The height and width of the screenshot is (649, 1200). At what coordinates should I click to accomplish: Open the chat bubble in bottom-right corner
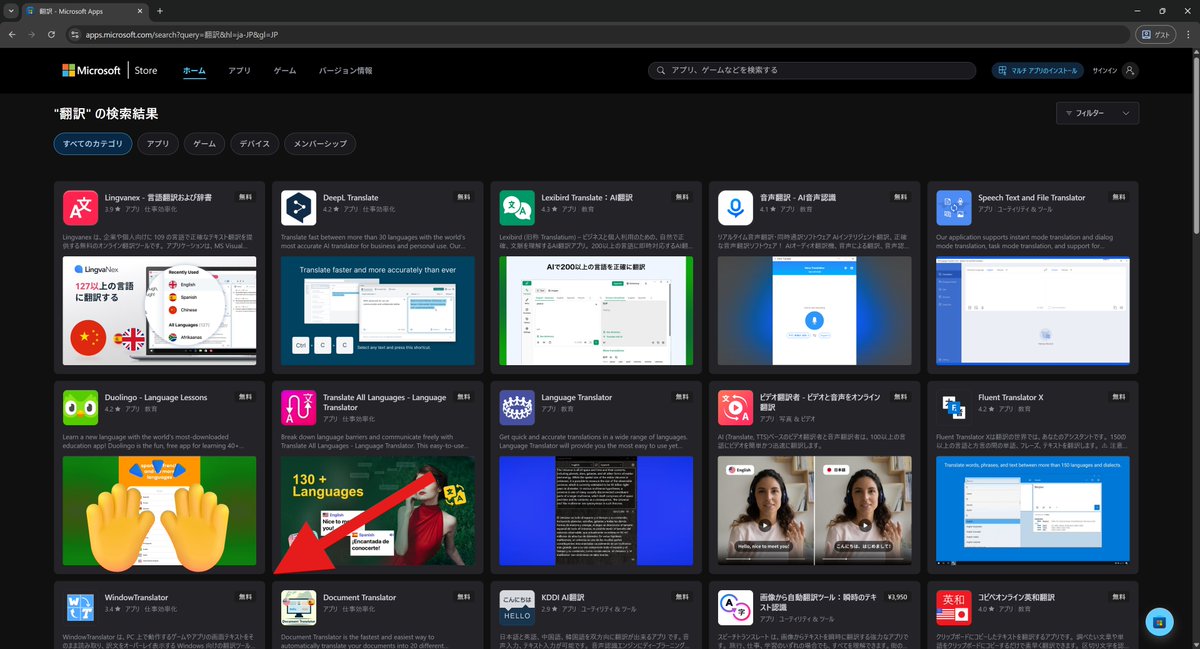1160,621
